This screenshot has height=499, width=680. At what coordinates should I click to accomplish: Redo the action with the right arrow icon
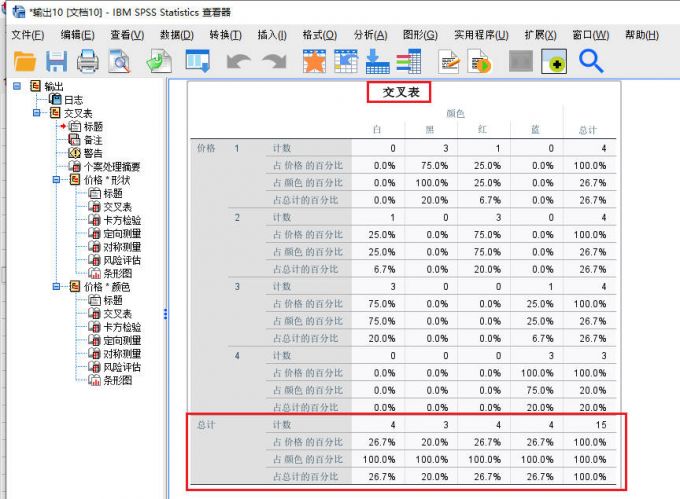click(x=274, y=62)
